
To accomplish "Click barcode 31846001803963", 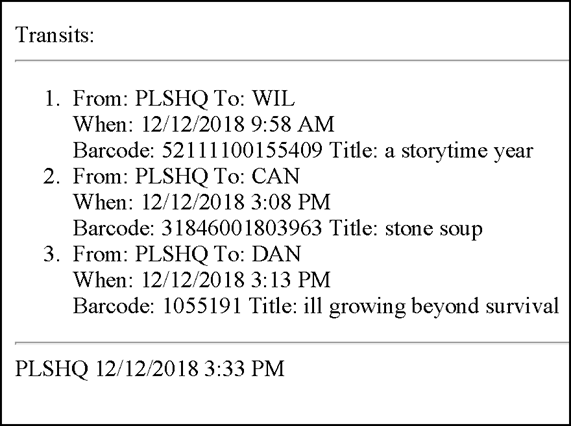I will tap(242, 228).
